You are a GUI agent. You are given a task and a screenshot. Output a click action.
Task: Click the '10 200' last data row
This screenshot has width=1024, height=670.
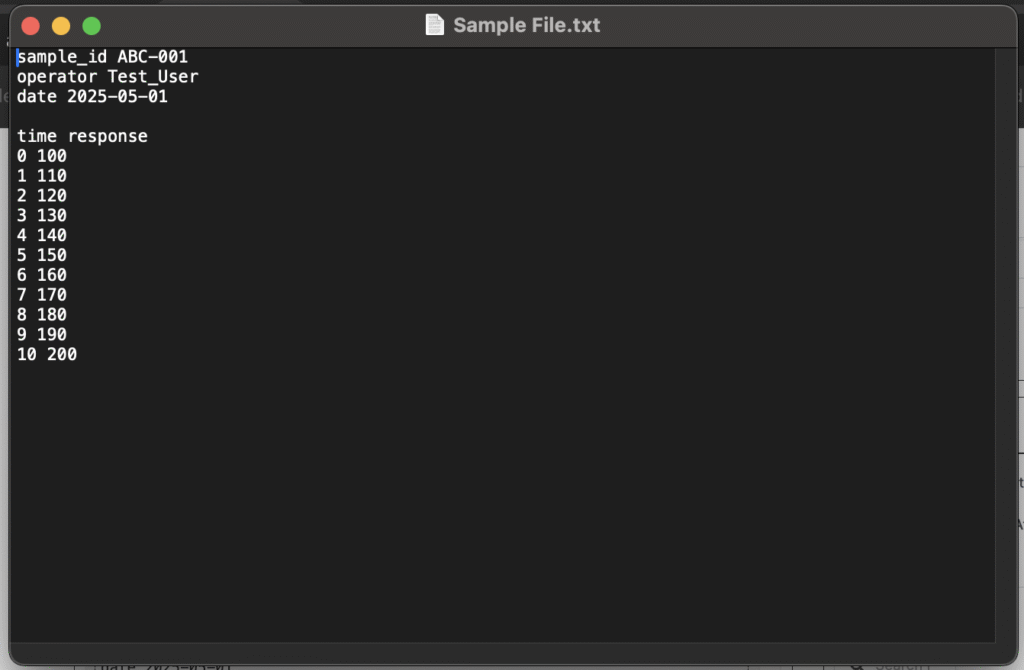pos(47,354)
